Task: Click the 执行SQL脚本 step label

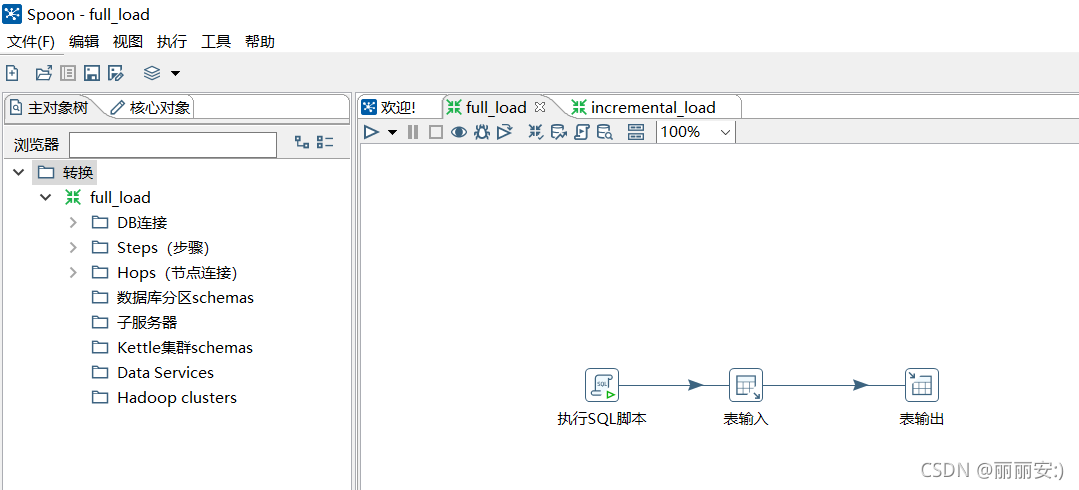Action: point(601,418)
